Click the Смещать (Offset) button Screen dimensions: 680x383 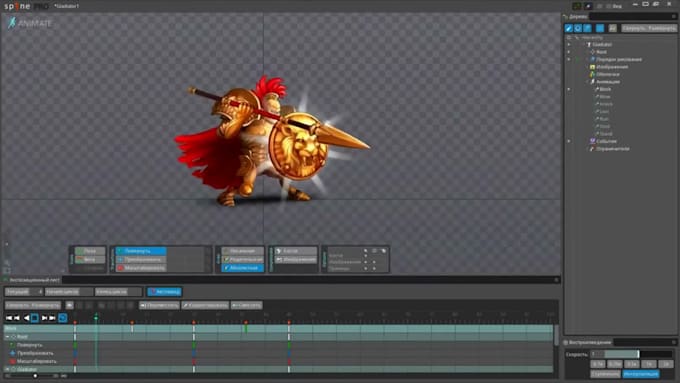tap(246, 305)
